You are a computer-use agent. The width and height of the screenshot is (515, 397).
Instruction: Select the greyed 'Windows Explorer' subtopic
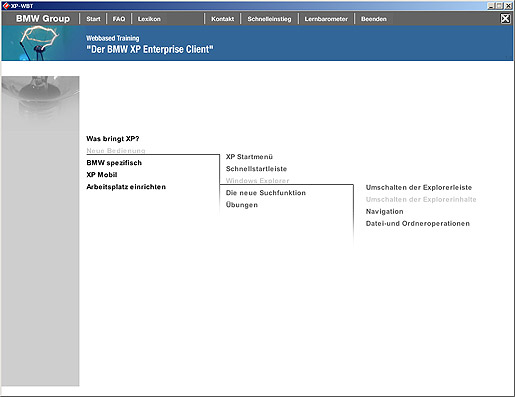click(257, 180)
